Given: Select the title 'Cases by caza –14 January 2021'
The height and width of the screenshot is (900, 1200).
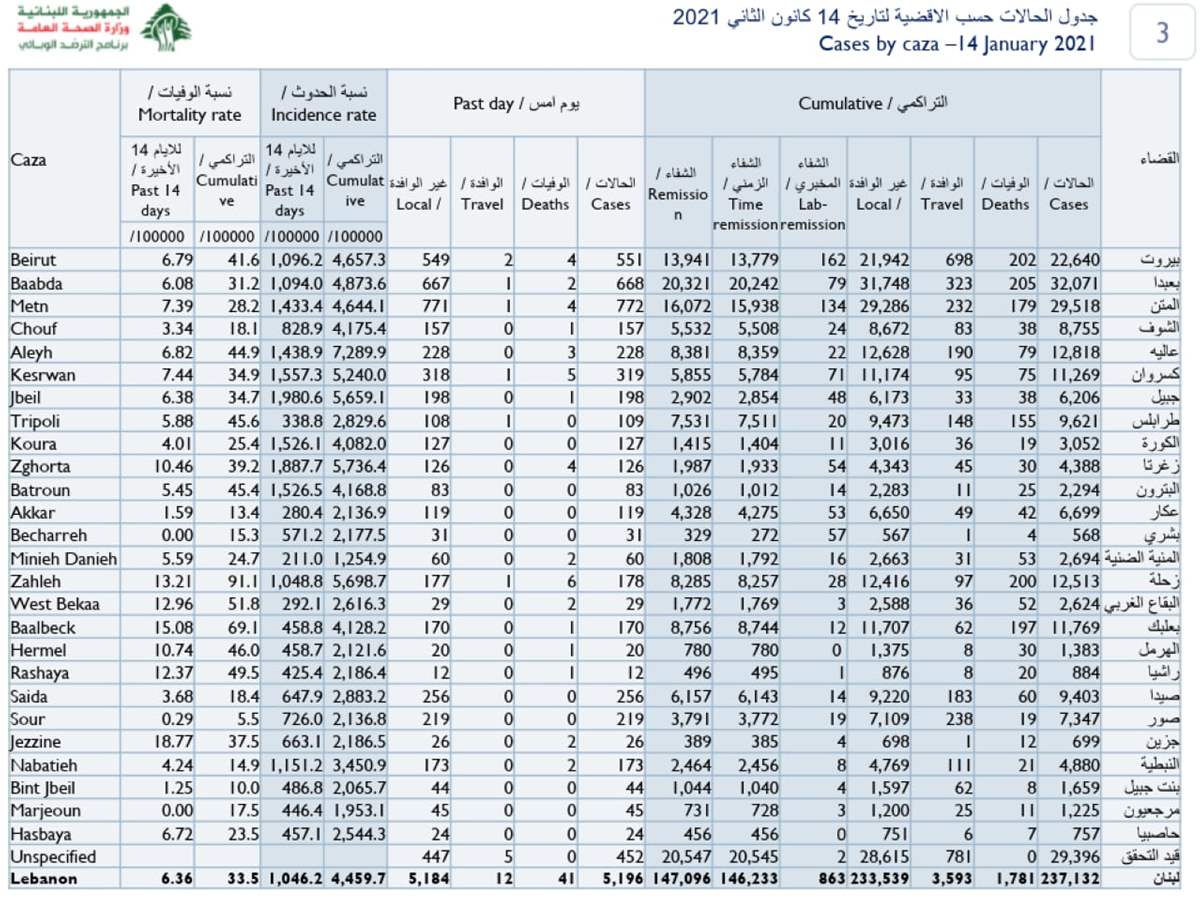Looking at the screenshot, I should coord(957,44).
